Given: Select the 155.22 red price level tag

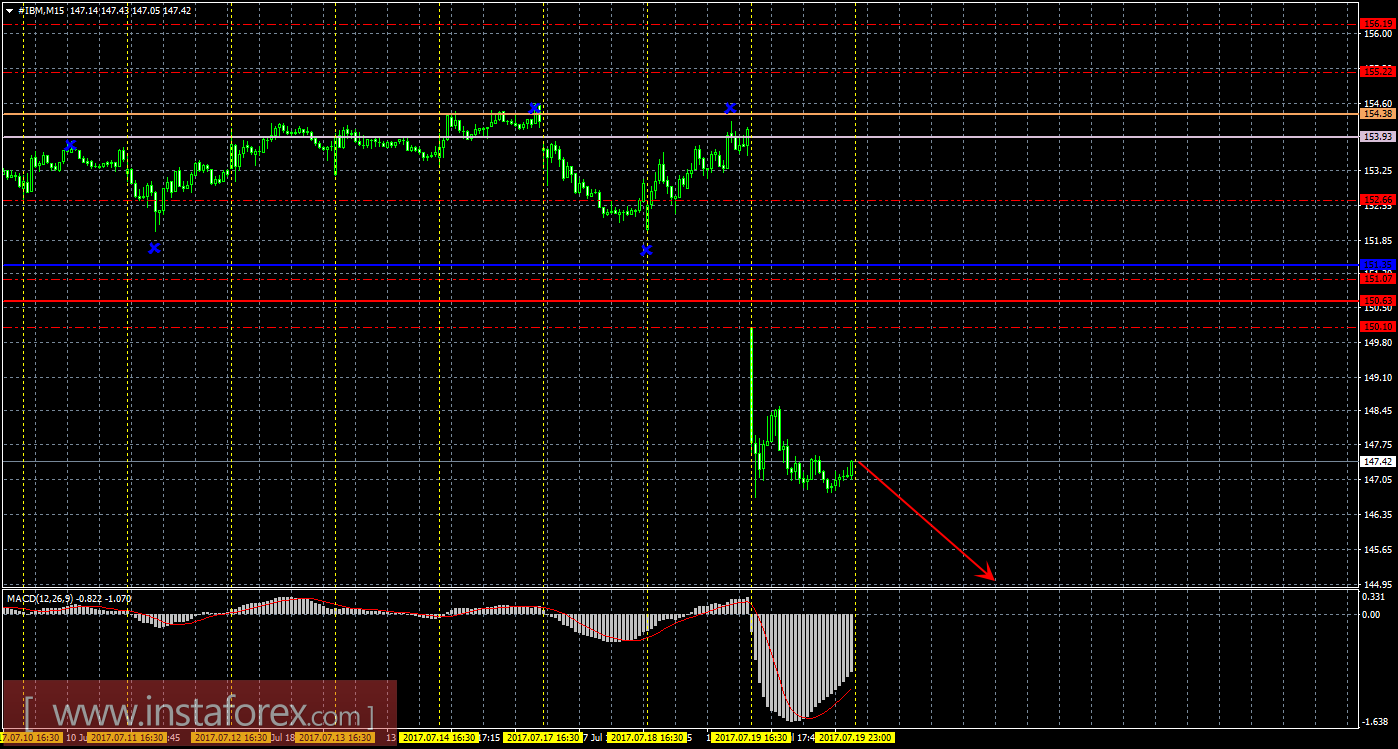Looking at the screenshot, I should (1379, 71).
